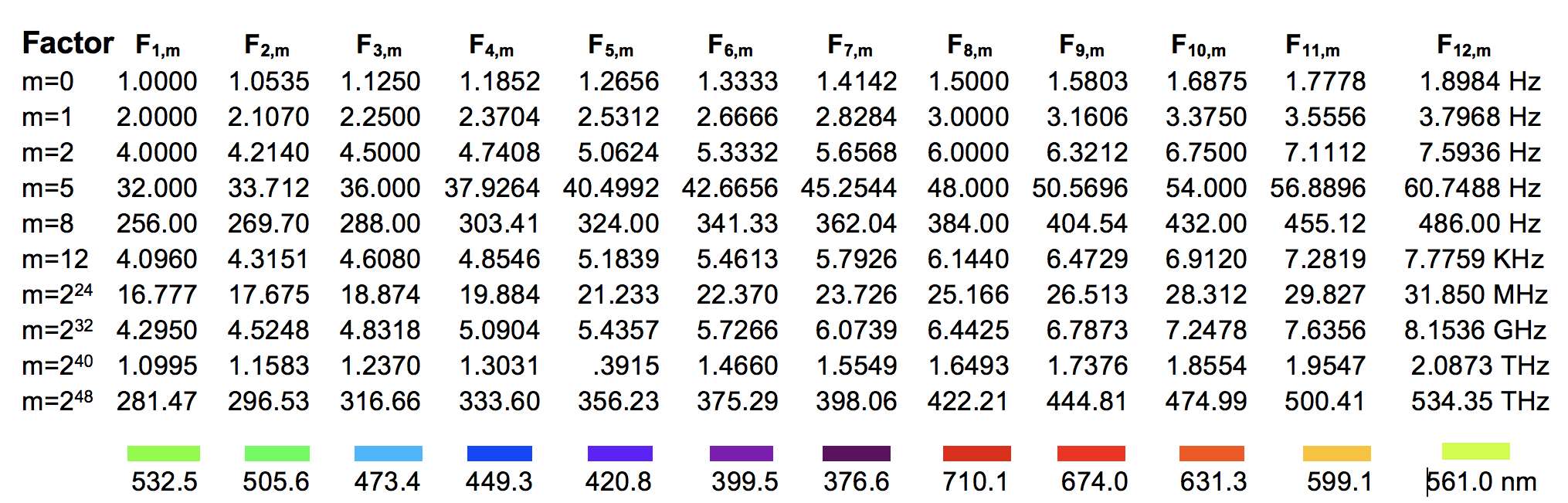
Task: Click the F8,m column header
Action: coord(970,46)
